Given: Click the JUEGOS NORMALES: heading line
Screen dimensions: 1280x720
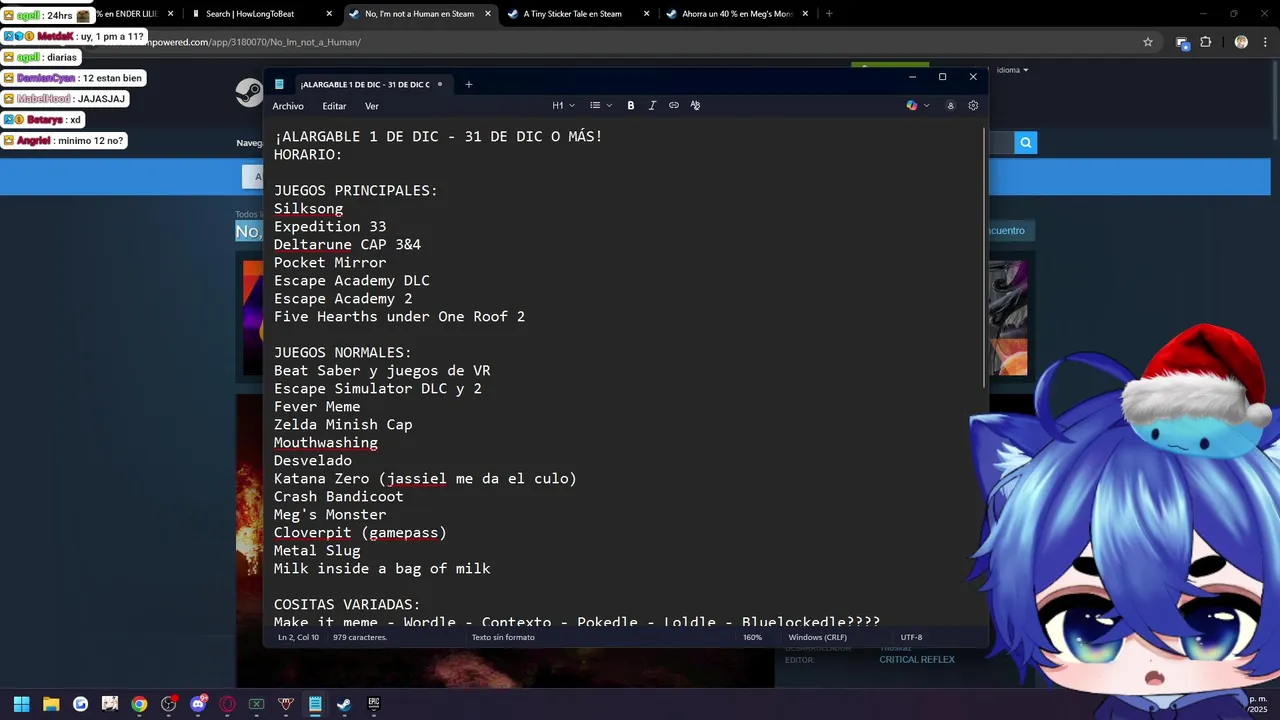Looking at the screenshot, I should point(343,353).
